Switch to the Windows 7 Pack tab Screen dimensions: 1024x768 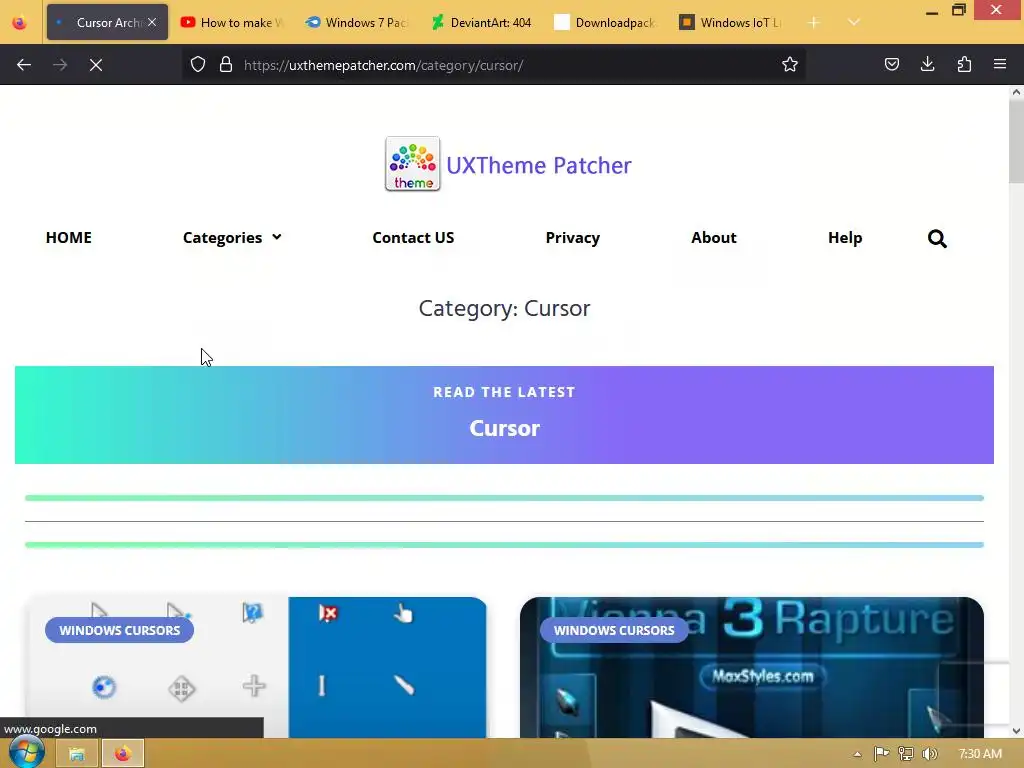pyautogui.click(x=357, y=23)
